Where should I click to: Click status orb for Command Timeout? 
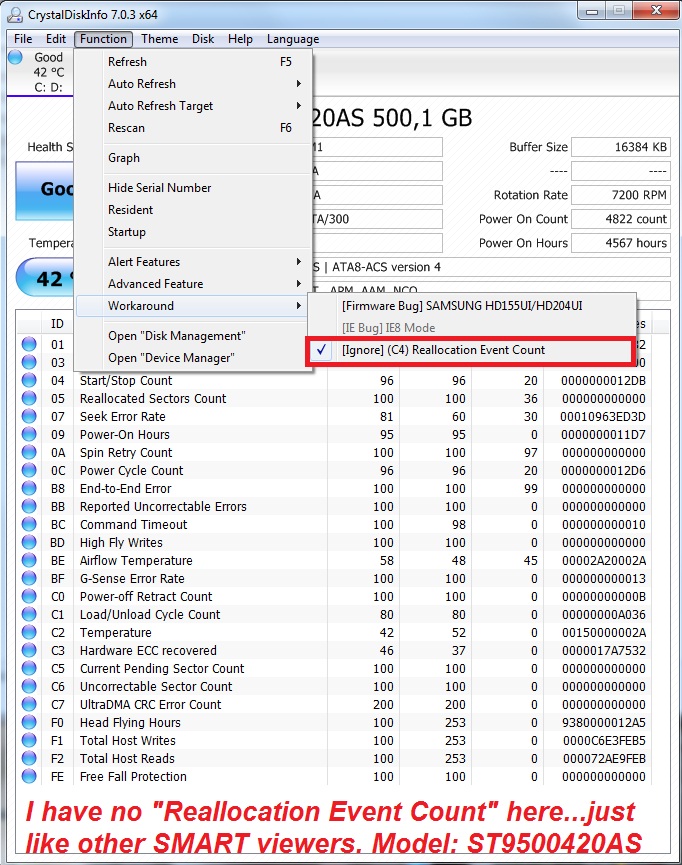tap(29, 525)
